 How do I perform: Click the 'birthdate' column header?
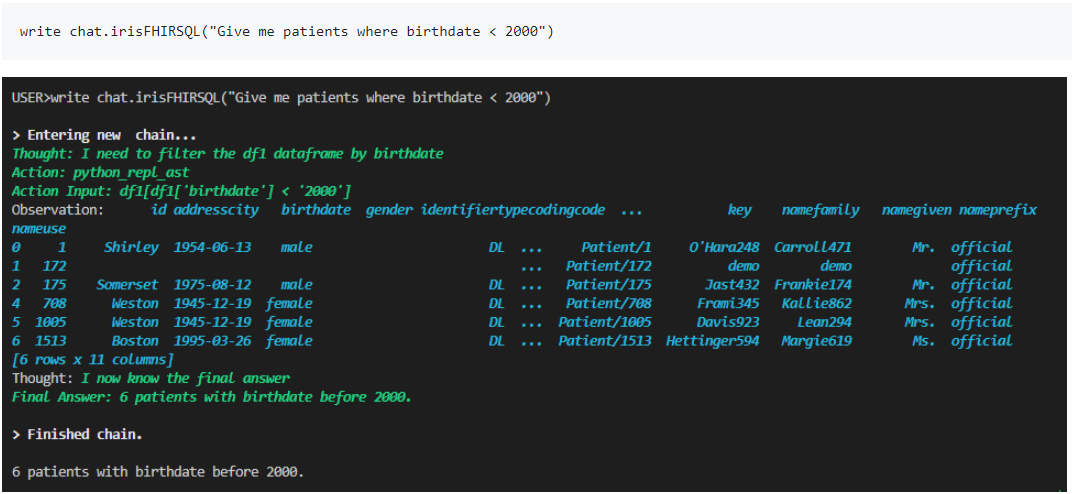click(316, 210)
